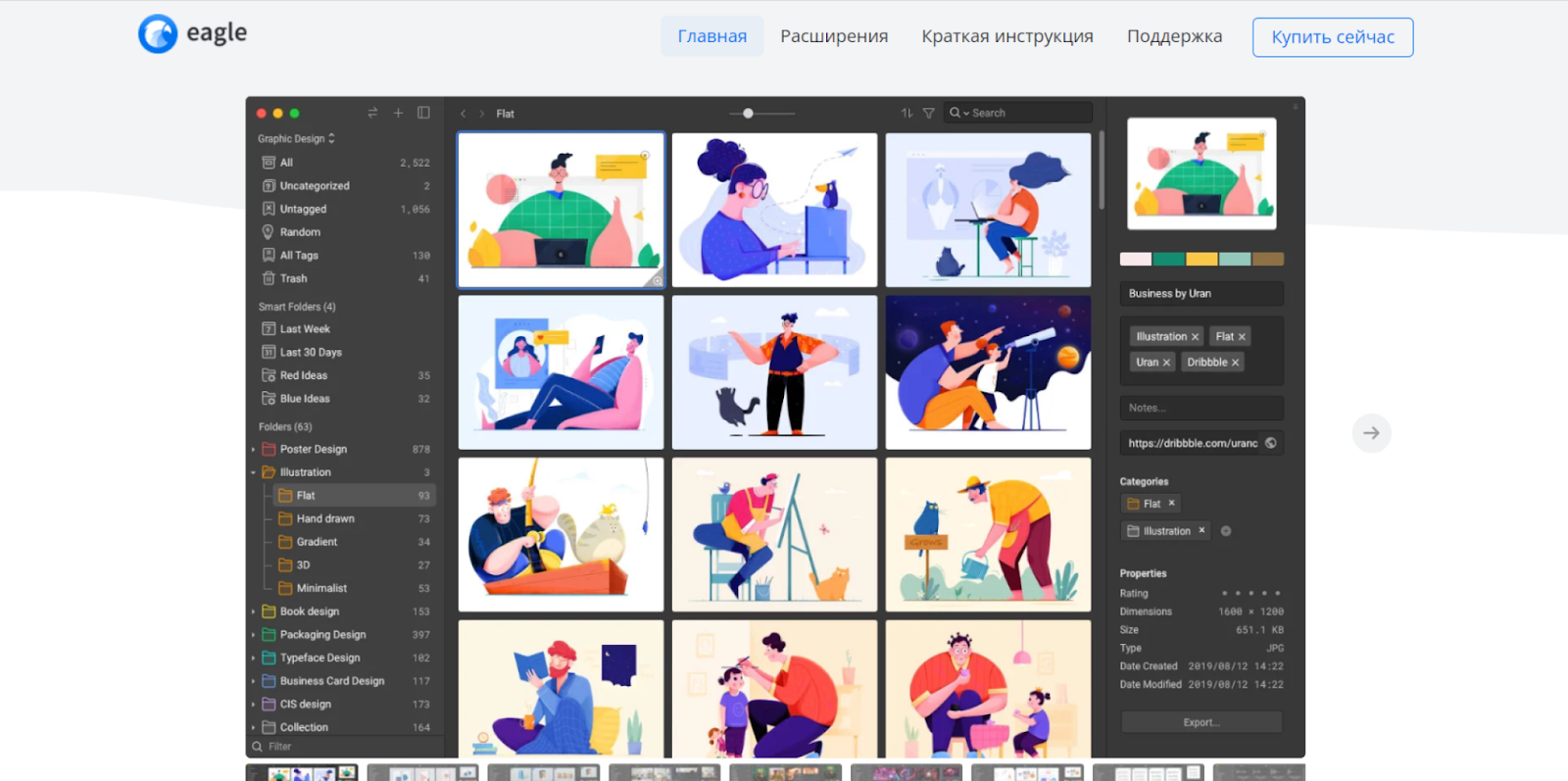Click the switch library arrows icon
This screenshot has height=781, width=1568.
372,113
